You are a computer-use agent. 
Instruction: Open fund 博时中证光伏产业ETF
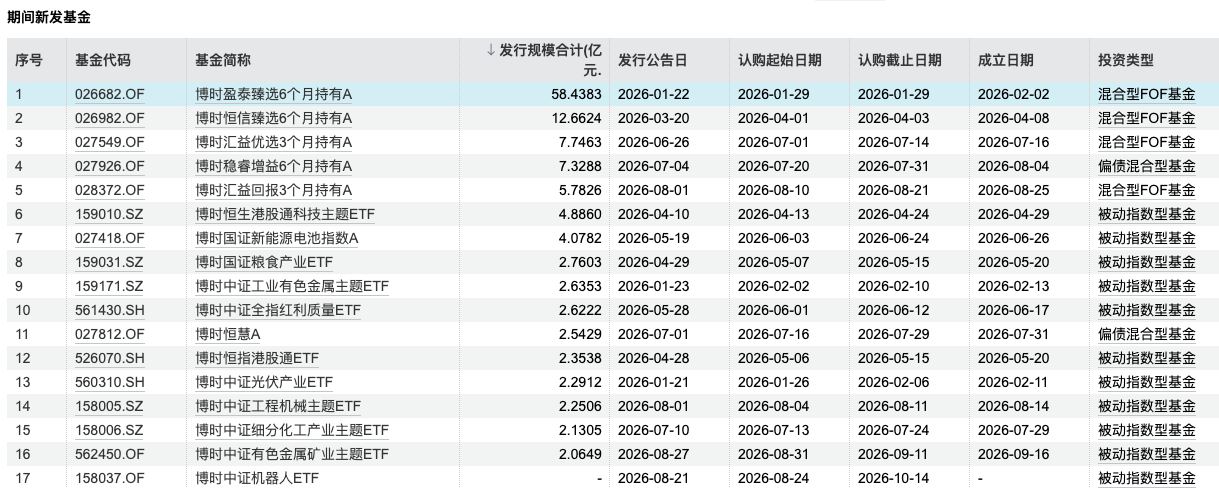tap(264, 383)
